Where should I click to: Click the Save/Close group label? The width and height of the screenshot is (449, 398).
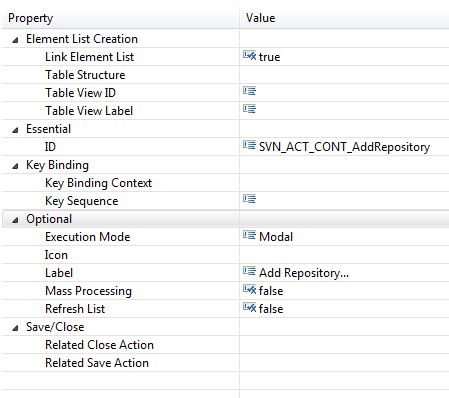[x=55, y=327]
